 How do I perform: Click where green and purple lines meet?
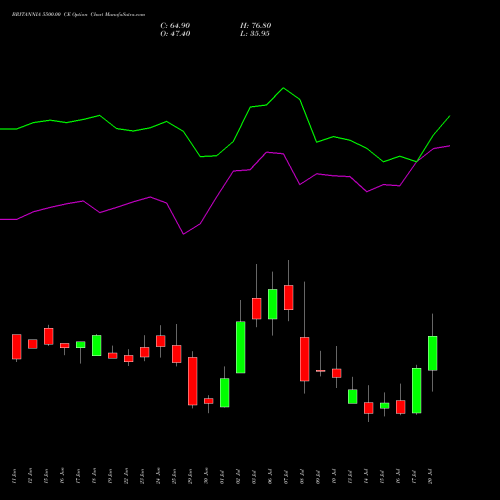(417, 162)
